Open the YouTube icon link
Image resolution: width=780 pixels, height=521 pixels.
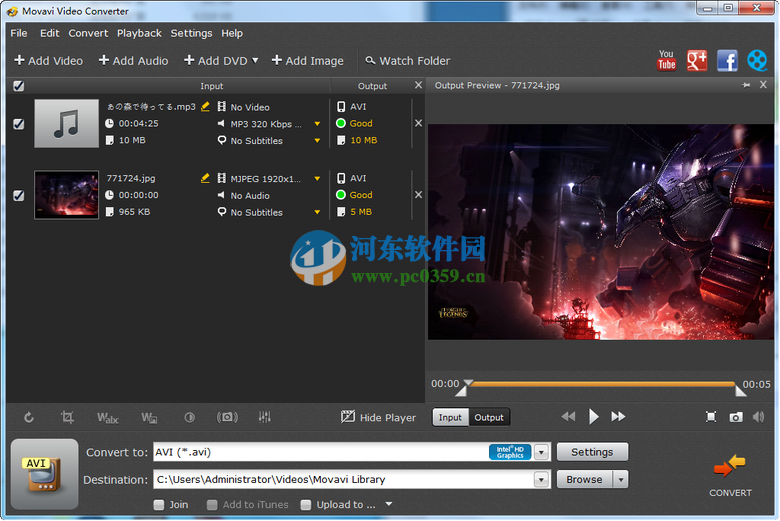click(x=667, y=61)
